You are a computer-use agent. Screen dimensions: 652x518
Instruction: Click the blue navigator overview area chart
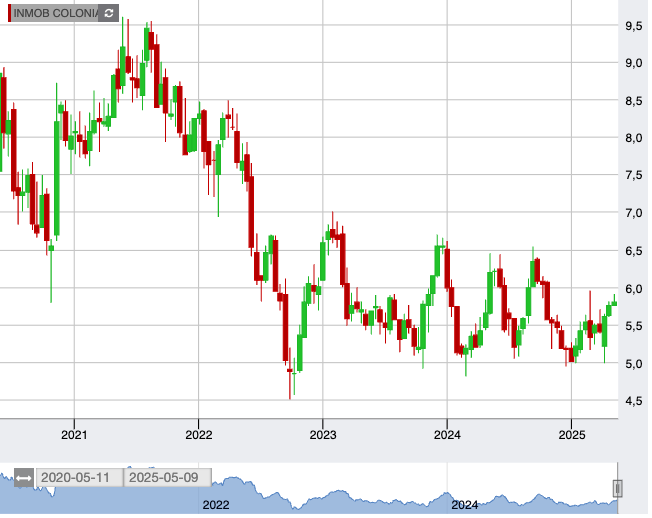pos(309,491)
